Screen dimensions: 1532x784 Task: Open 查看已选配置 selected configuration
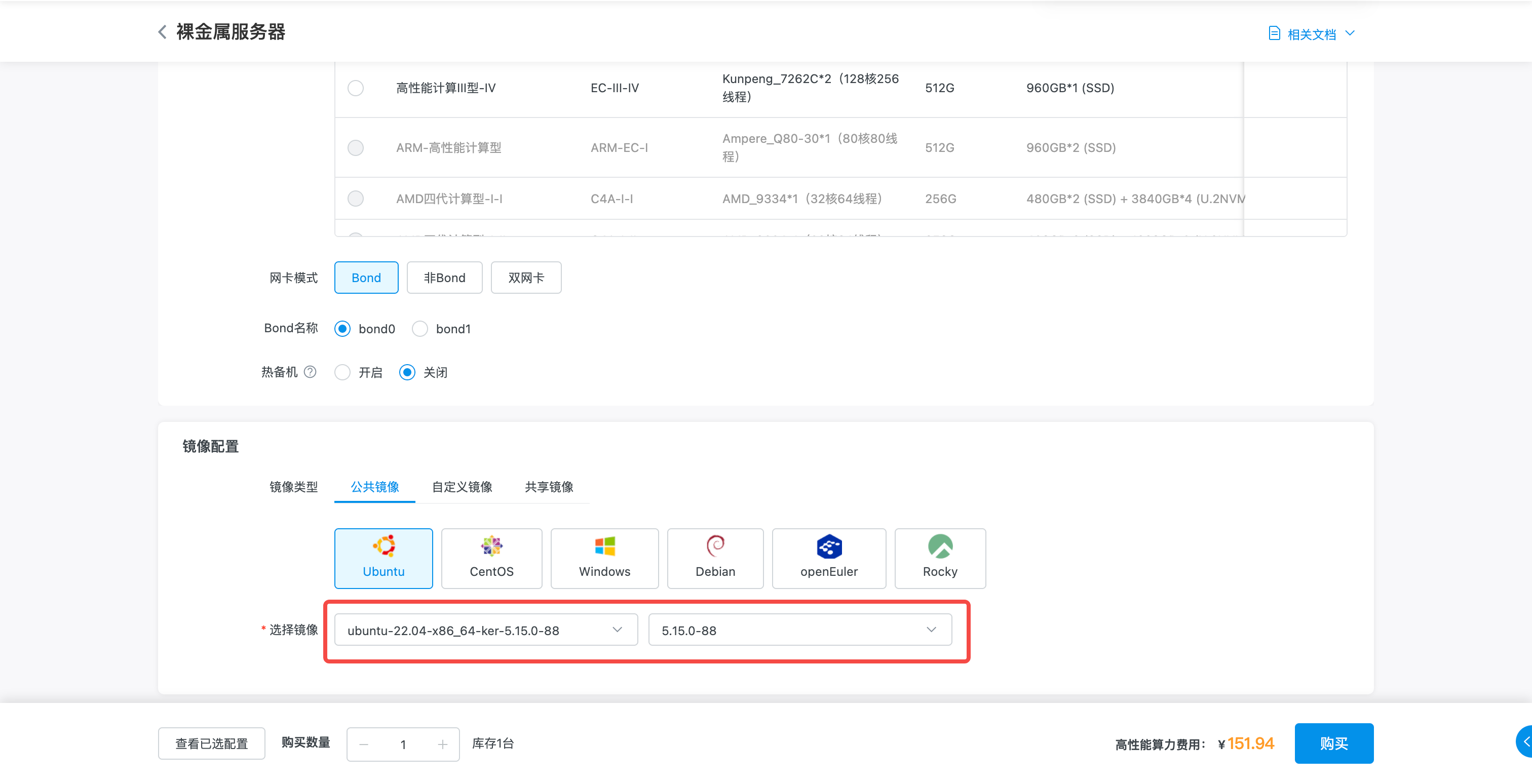coord(211,743)
